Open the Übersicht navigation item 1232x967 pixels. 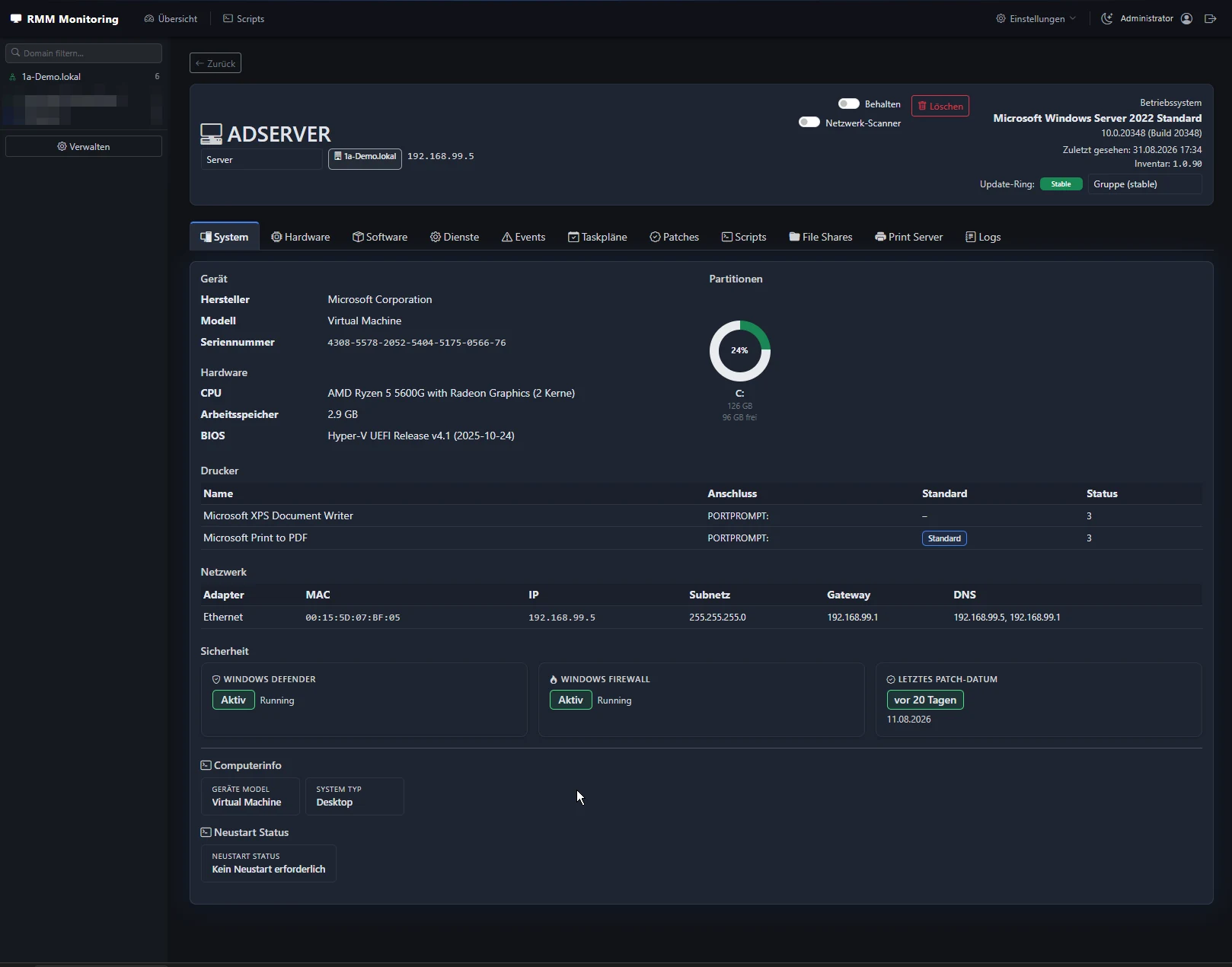(171, 18)
